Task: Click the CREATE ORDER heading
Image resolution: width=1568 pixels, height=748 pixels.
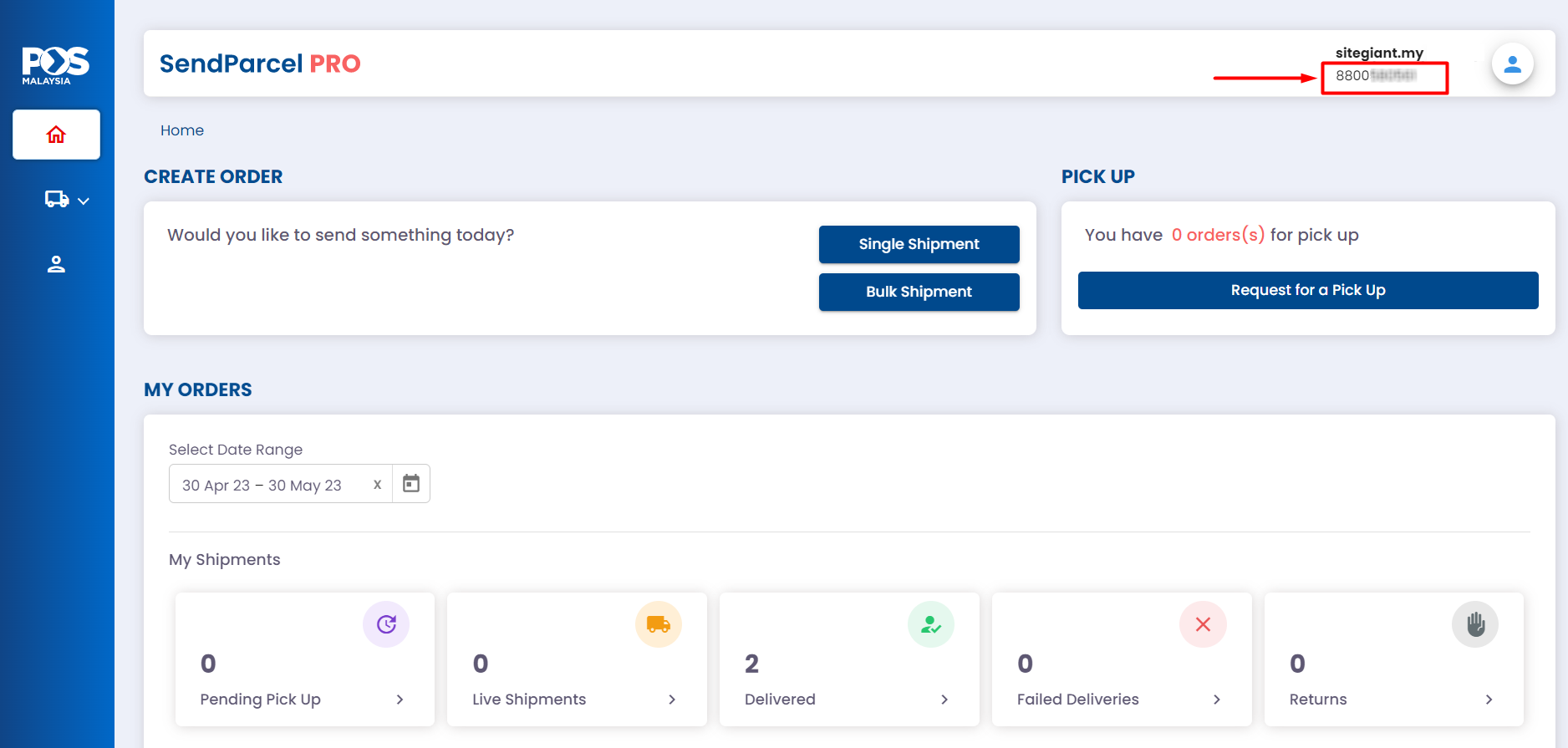Action: (x=213, y=176)
